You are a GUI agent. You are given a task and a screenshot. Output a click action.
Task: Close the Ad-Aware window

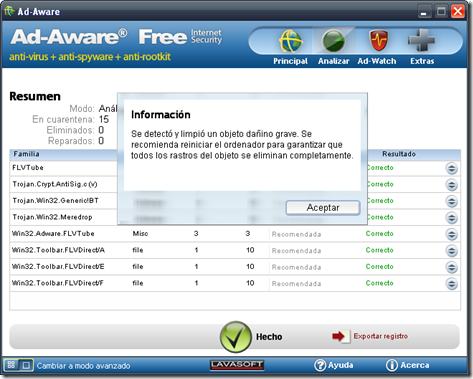coord(458,12)
